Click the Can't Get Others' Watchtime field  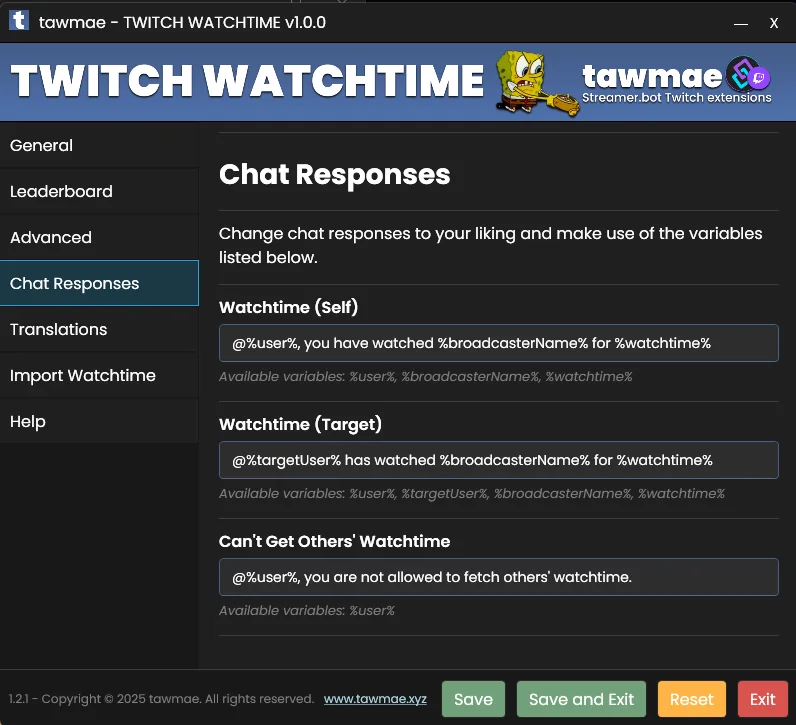coord(499,577)
